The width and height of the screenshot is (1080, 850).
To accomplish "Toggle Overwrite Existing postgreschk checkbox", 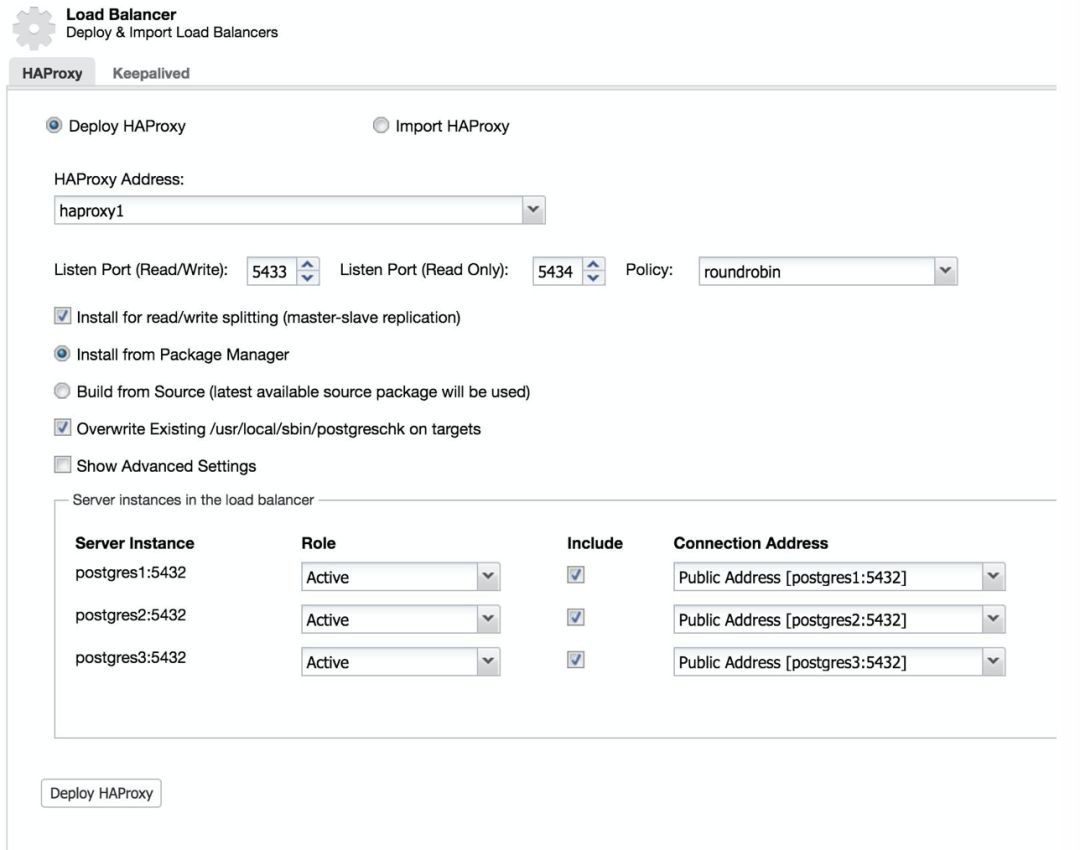I will [x=62, y=428].
